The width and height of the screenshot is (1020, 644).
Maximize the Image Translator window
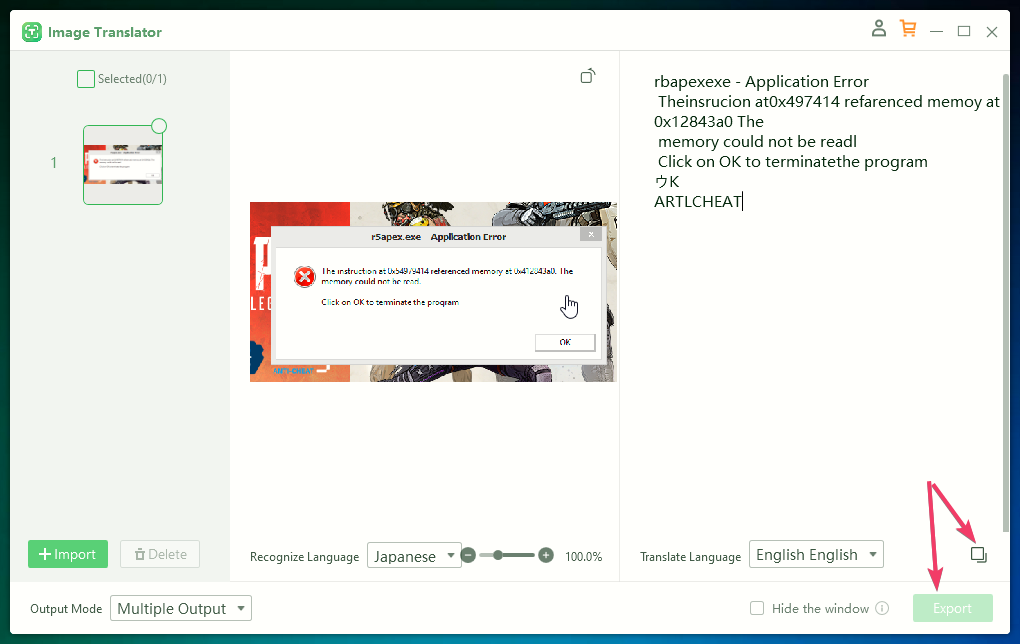click(964, 31)
